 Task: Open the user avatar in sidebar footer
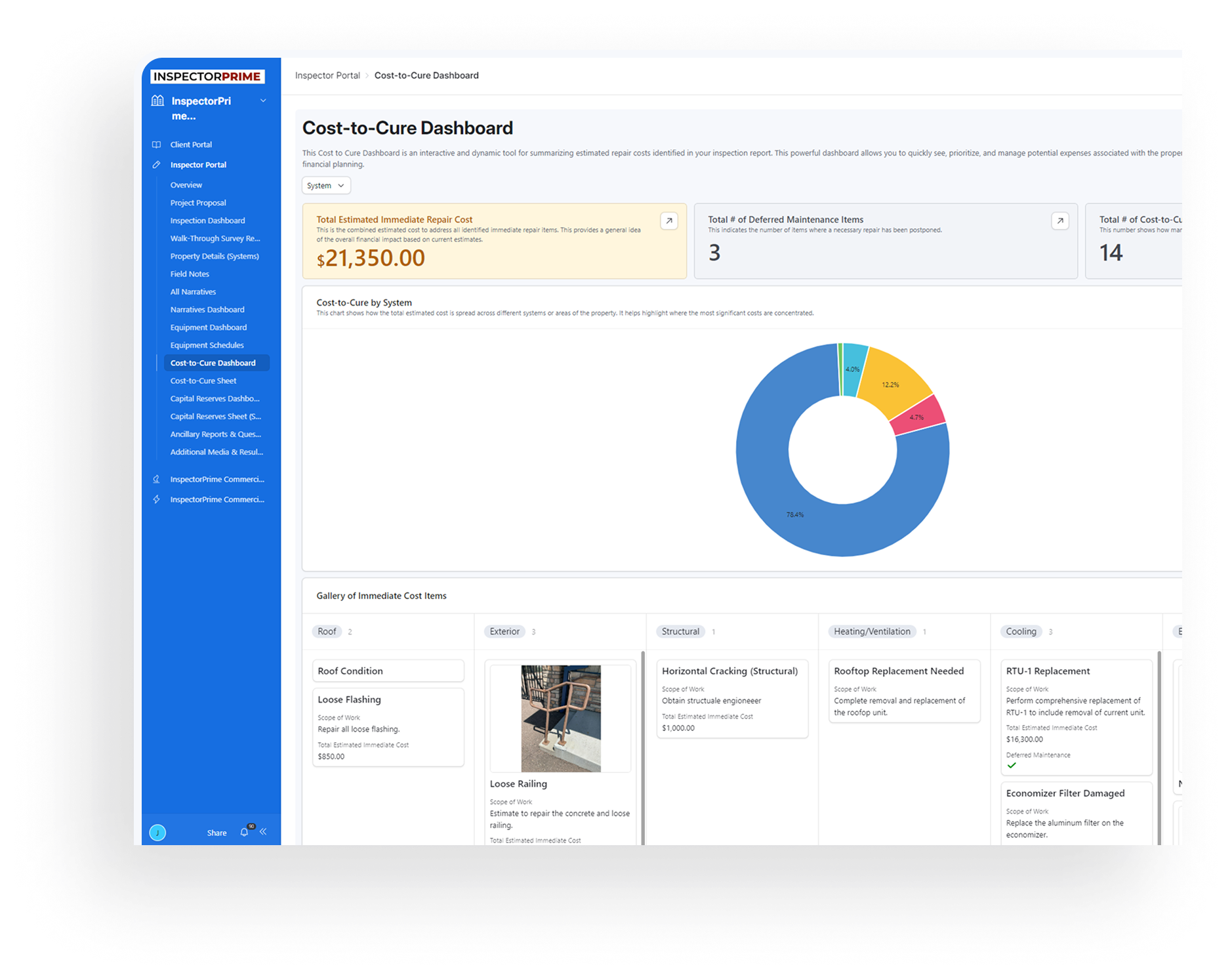click(x=157, y=833)
